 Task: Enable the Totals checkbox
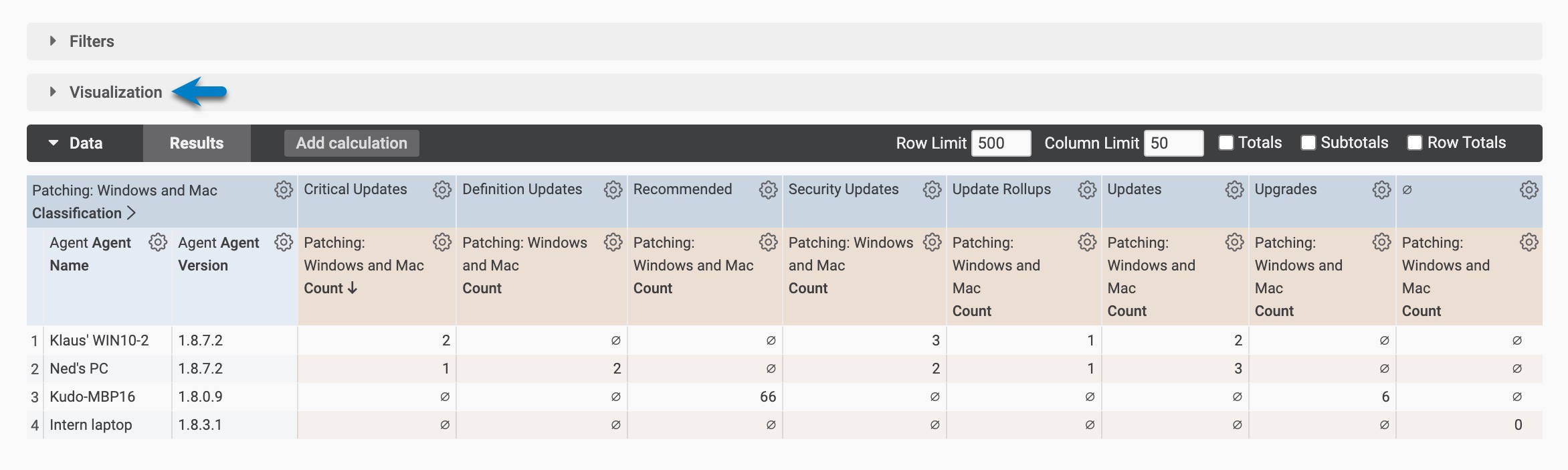tap(1226, 143)
